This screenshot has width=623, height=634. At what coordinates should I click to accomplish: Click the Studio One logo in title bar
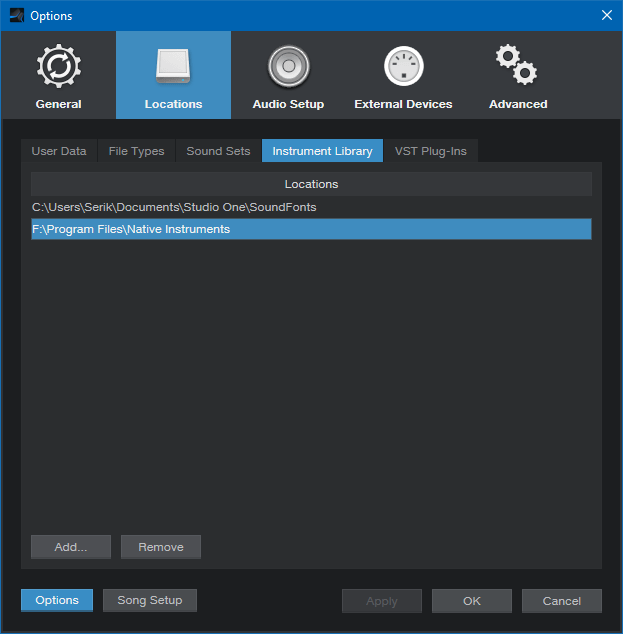17,15
